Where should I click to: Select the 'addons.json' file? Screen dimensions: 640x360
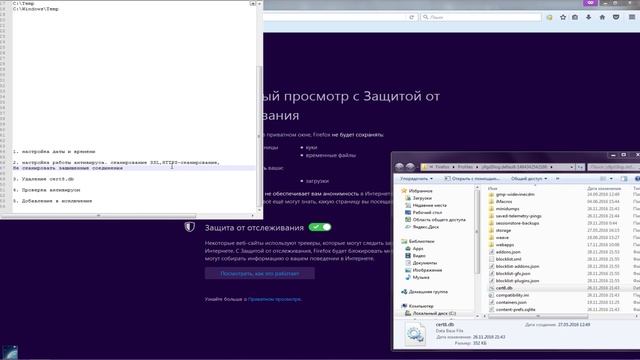(508, 252)
